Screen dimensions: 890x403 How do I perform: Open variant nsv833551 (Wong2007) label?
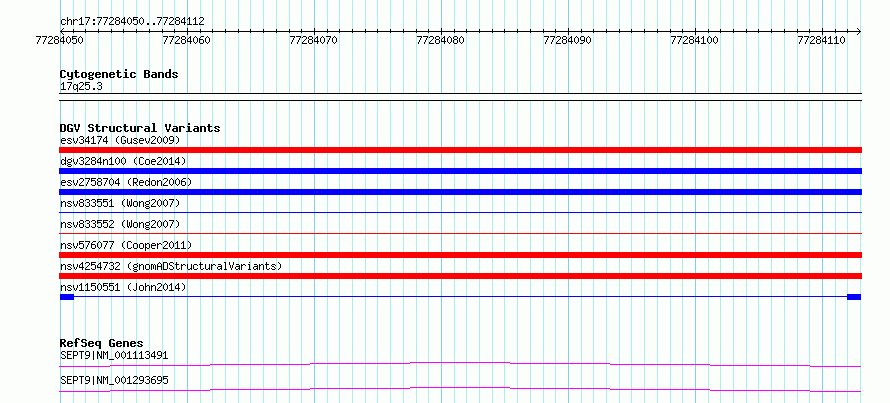(120, 203)
